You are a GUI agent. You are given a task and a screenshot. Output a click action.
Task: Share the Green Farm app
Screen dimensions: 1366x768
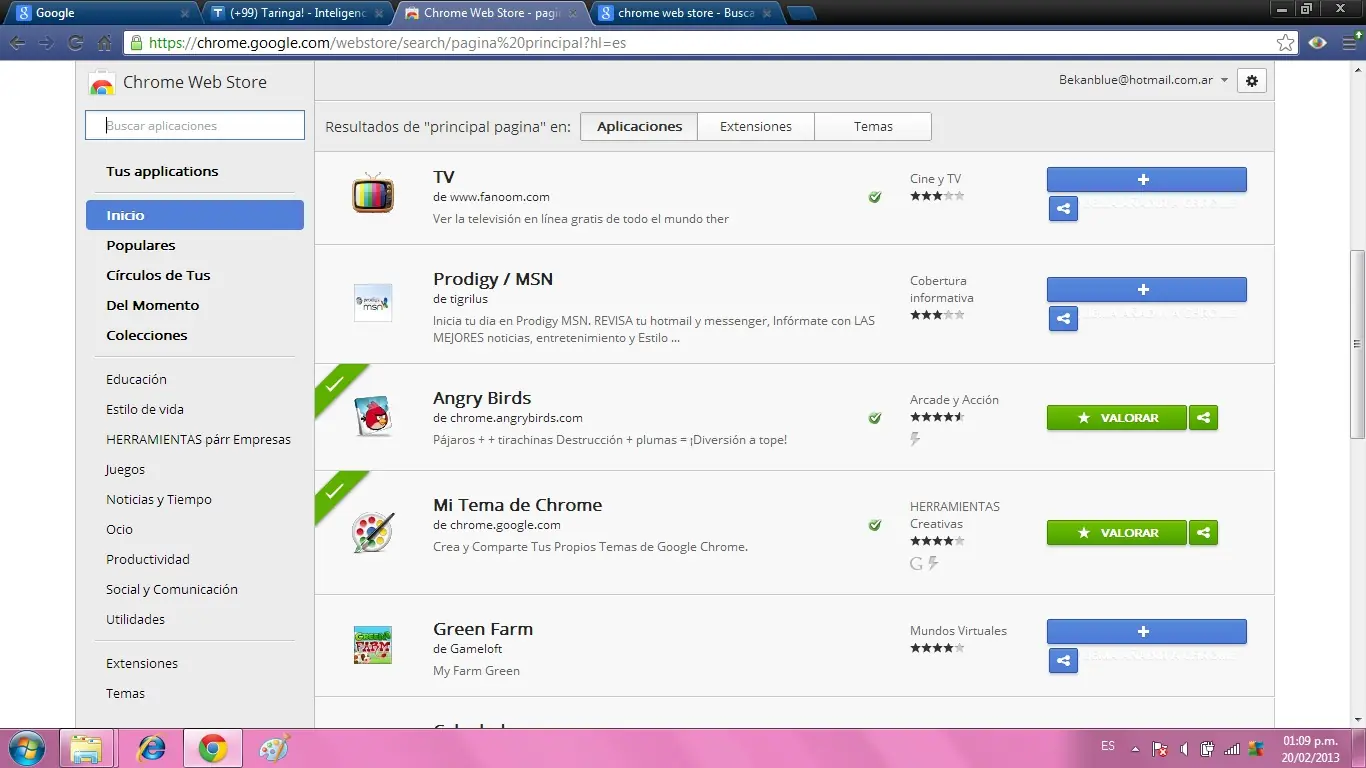click(1063, 660)
